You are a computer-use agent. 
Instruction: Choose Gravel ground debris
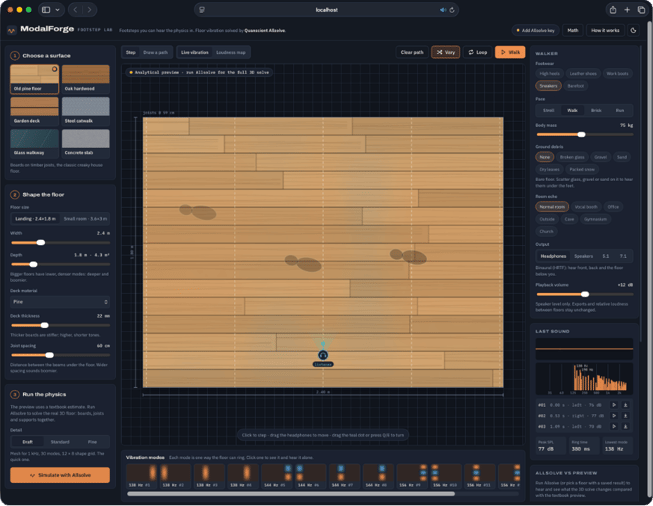tap(600, 157)
